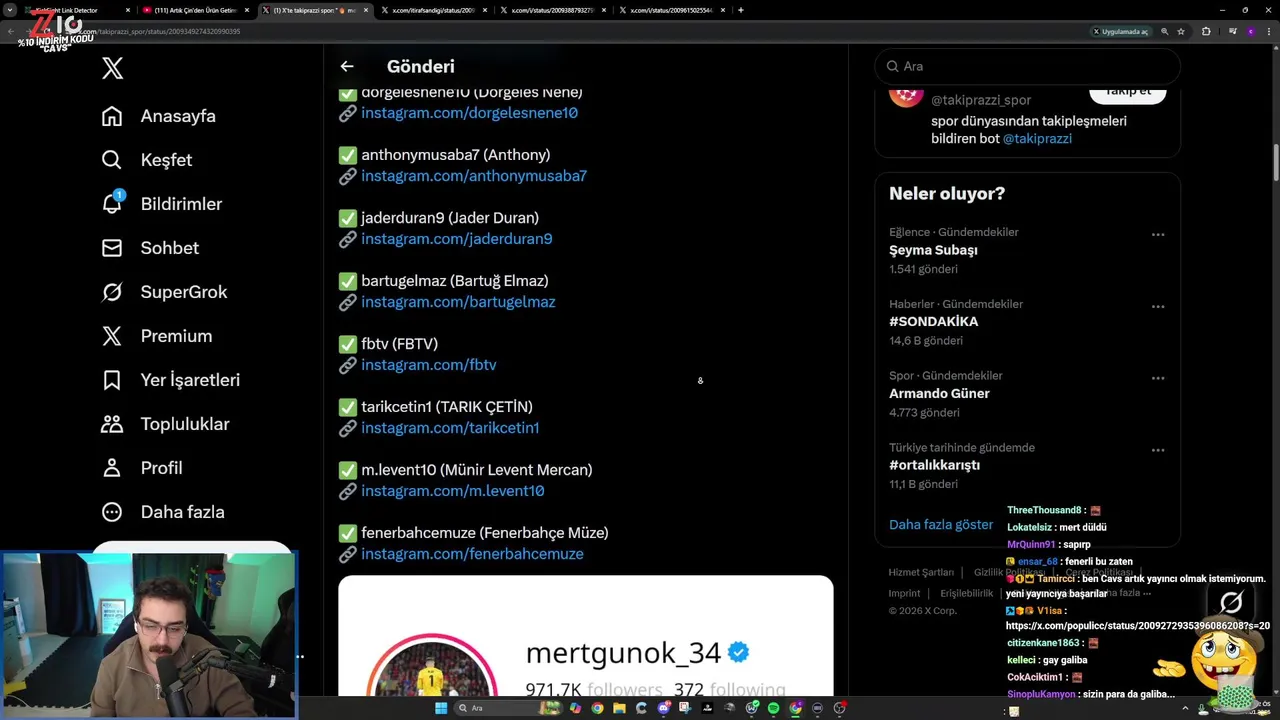Open SuperGrok from the sidebar
The height and width of the screenshot is (720, 1280).
tap(165, 292)
